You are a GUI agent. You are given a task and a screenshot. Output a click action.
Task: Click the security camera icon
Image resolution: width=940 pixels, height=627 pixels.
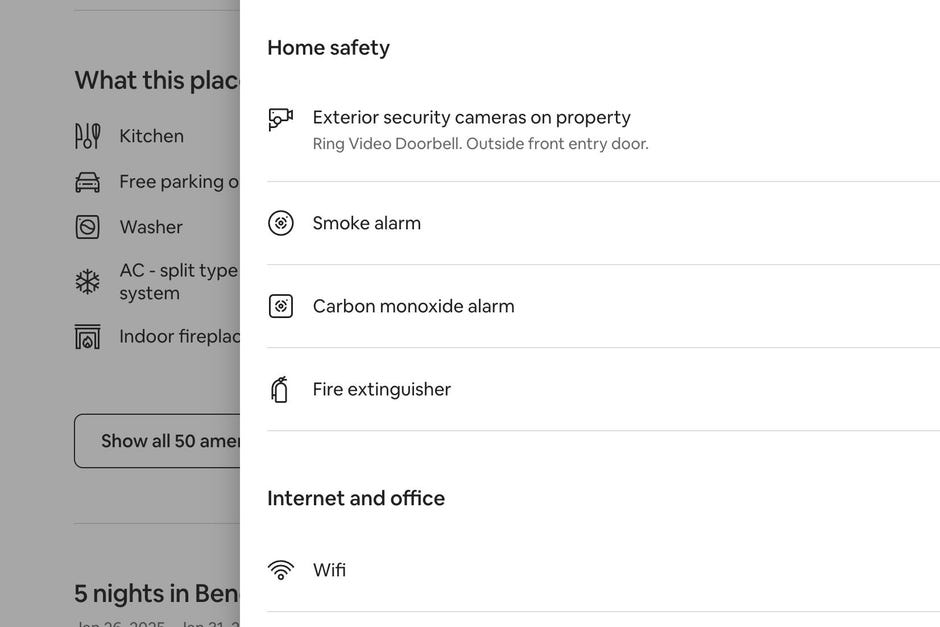click(x=281, y=119)
